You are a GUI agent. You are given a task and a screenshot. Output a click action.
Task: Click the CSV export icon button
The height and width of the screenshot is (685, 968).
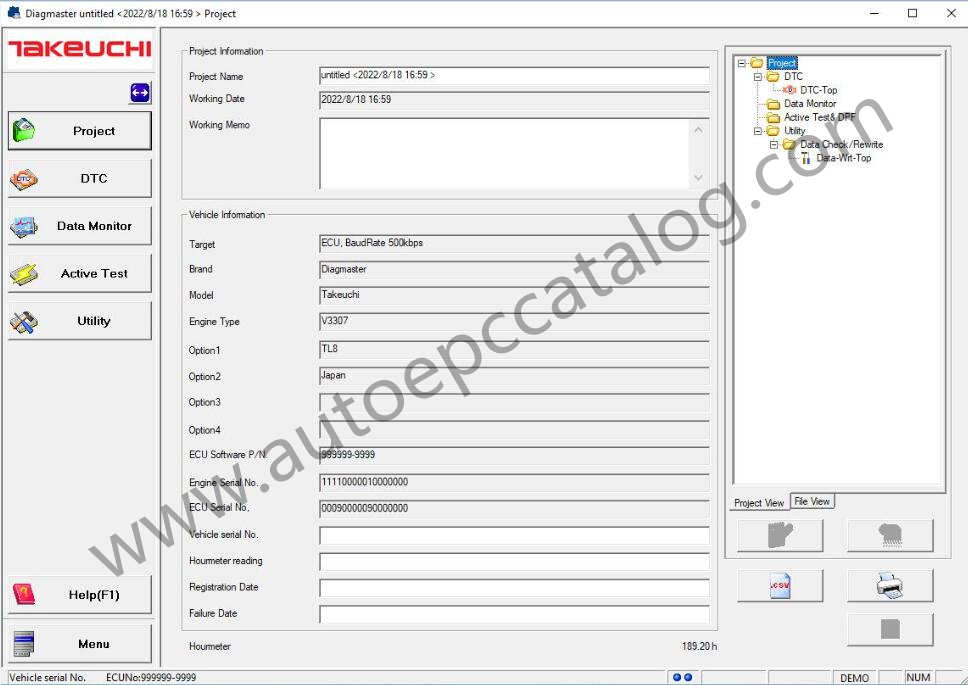click(780, 585)
